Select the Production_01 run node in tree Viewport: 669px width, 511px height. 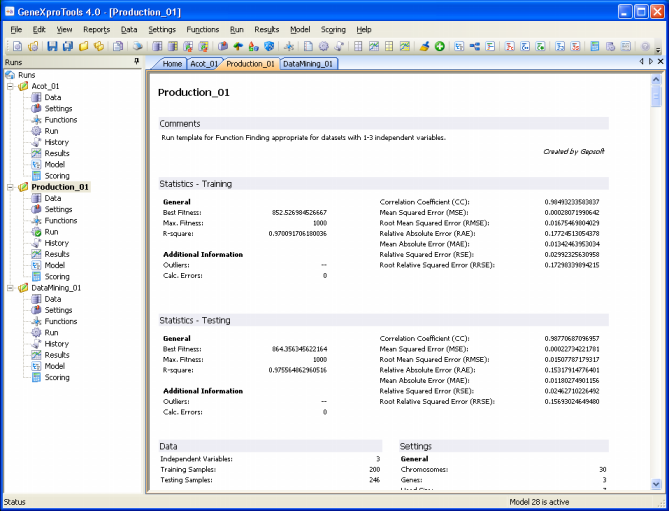click(60, 187)
